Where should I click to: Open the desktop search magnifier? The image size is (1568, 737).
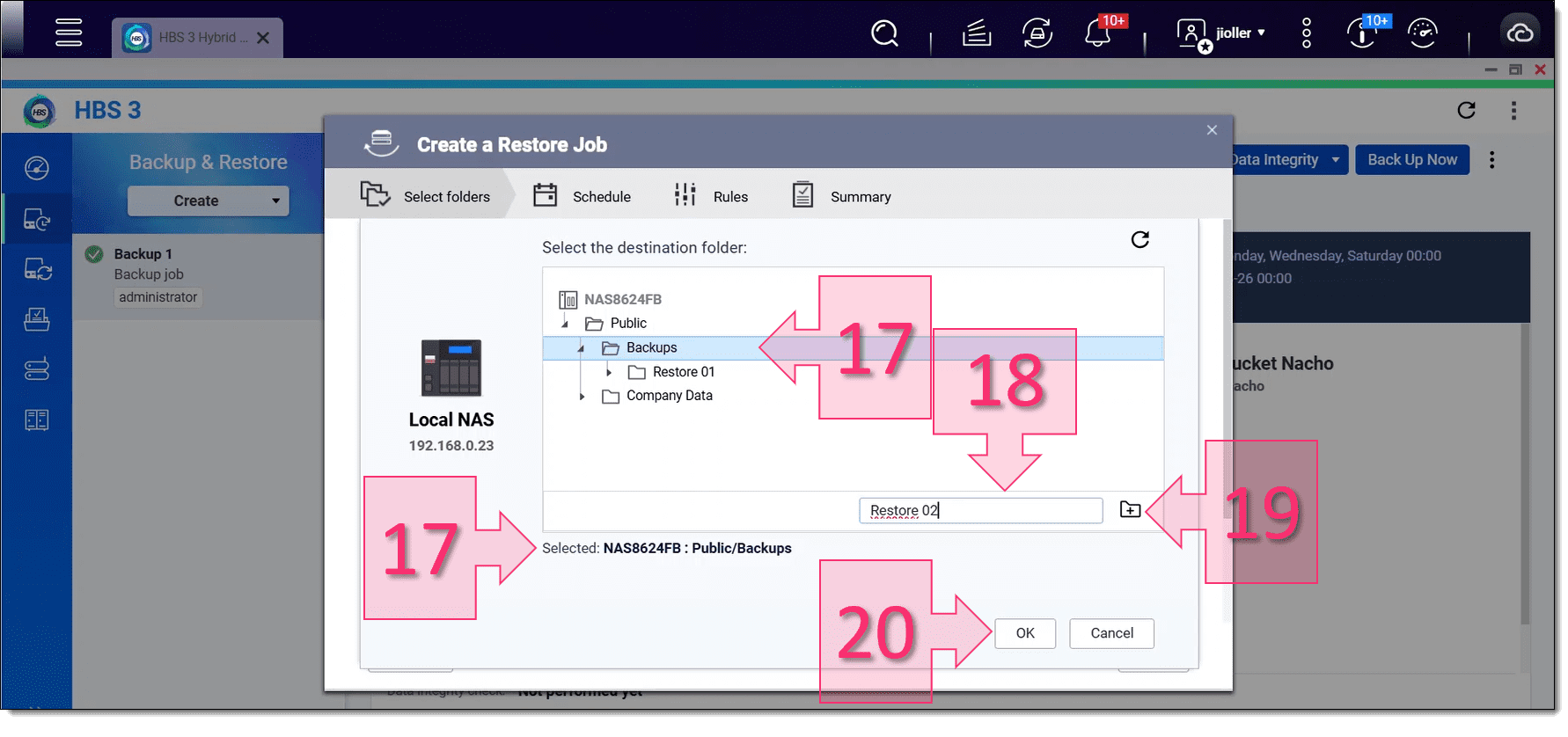point(884,33)
